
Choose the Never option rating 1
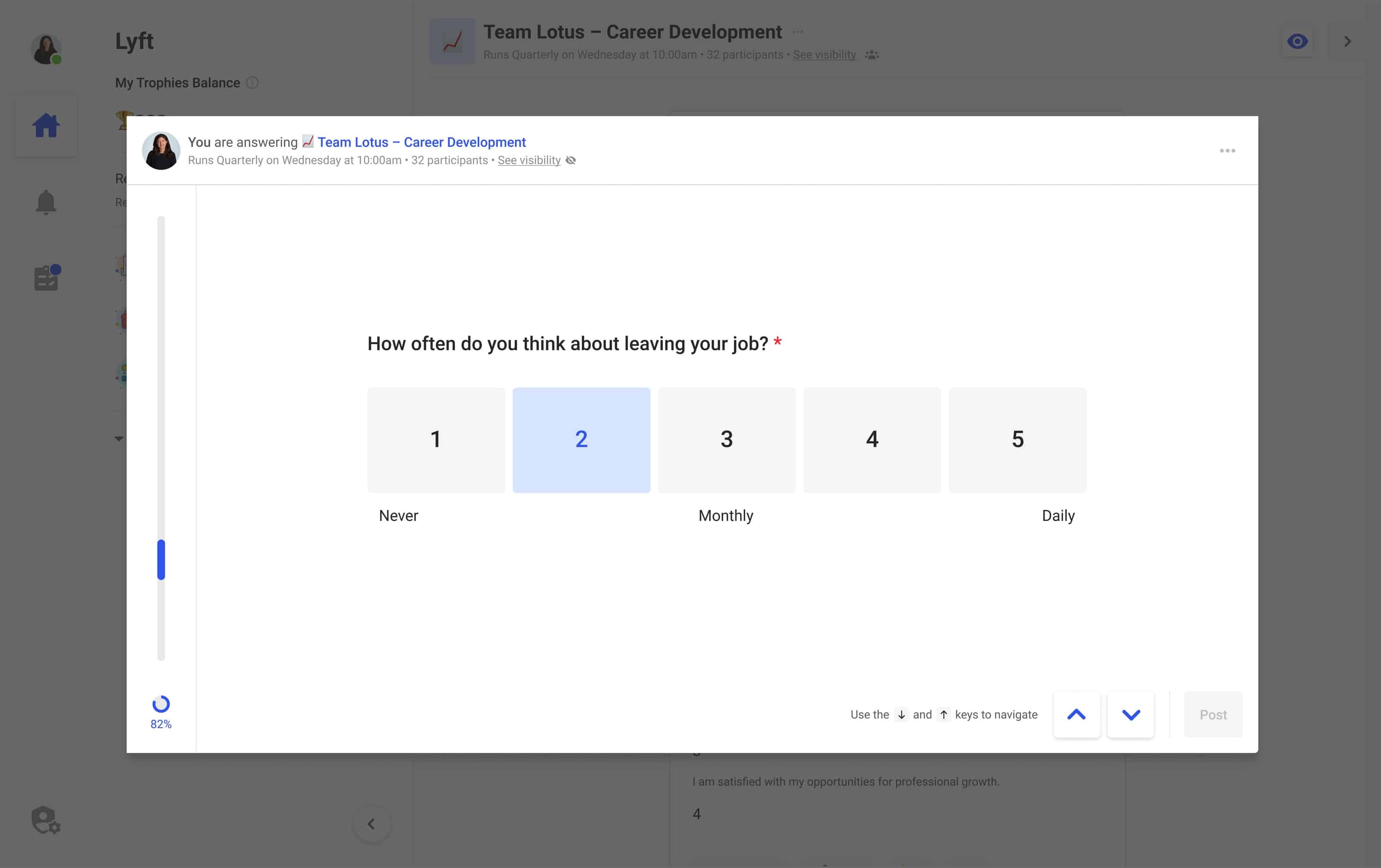coord(436,439)
